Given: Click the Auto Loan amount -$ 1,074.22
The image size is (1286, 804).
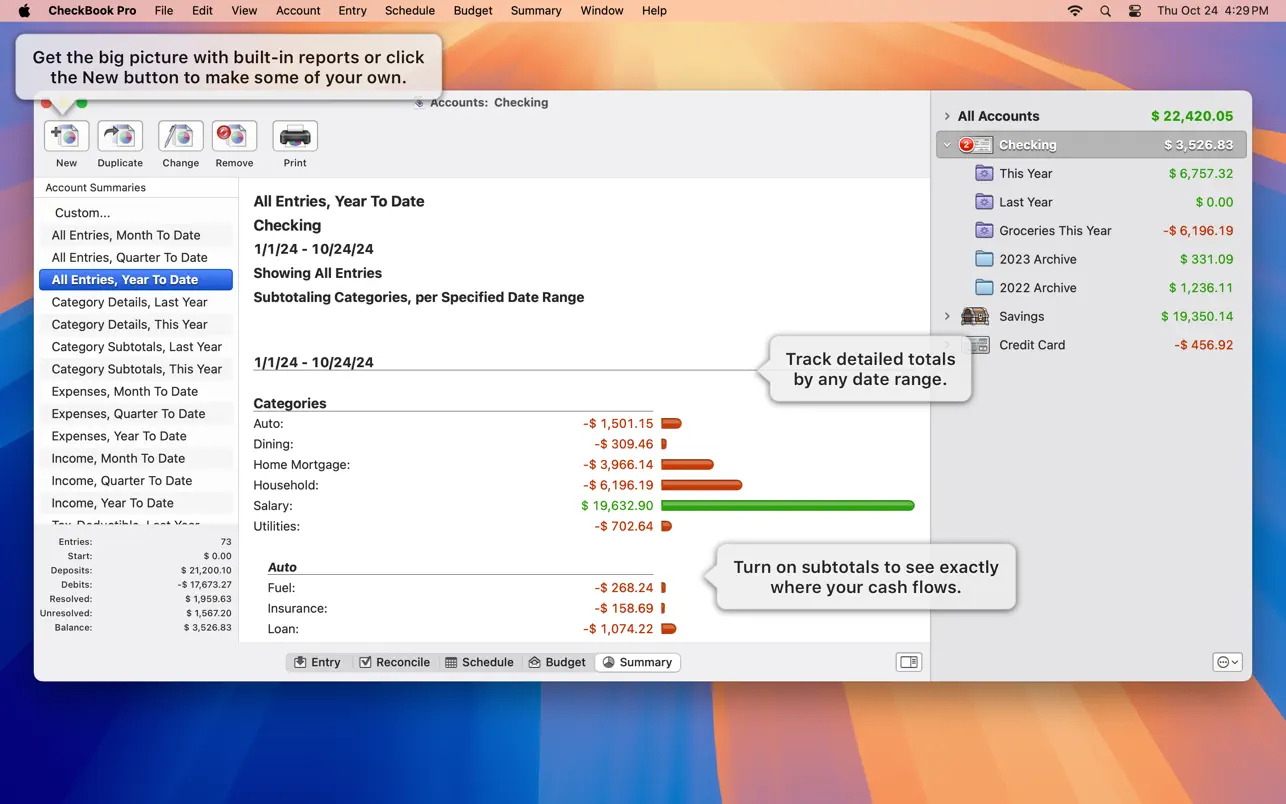Looking at the screenshot, I should (618, 629).
